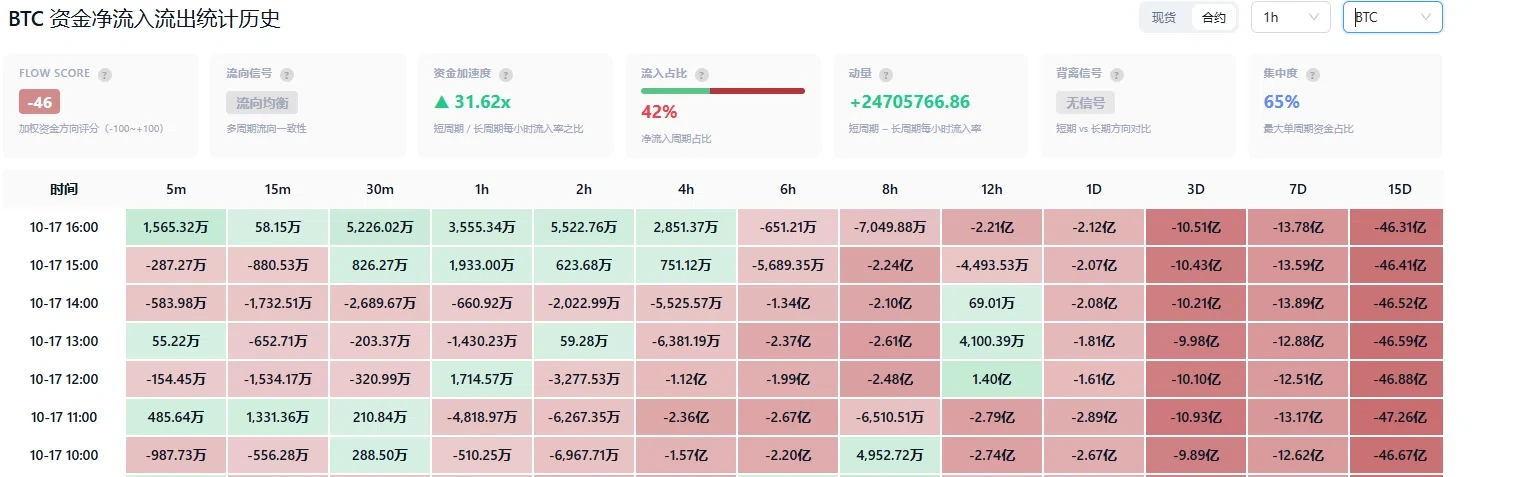This screenshot has height=477, width=1528.
Task: Open help icon next to 流入占比
Action: 702,75
